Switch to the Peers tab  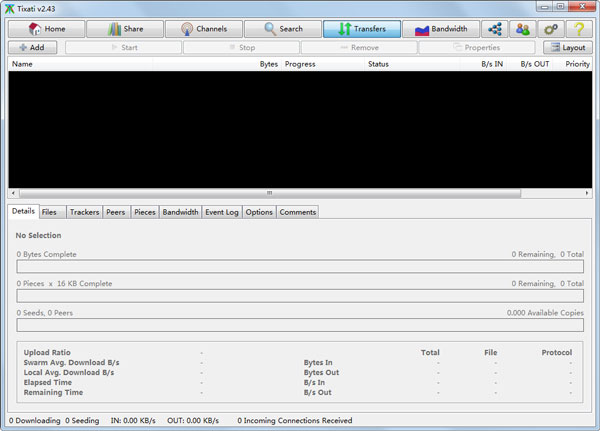(x=116, y=212)
